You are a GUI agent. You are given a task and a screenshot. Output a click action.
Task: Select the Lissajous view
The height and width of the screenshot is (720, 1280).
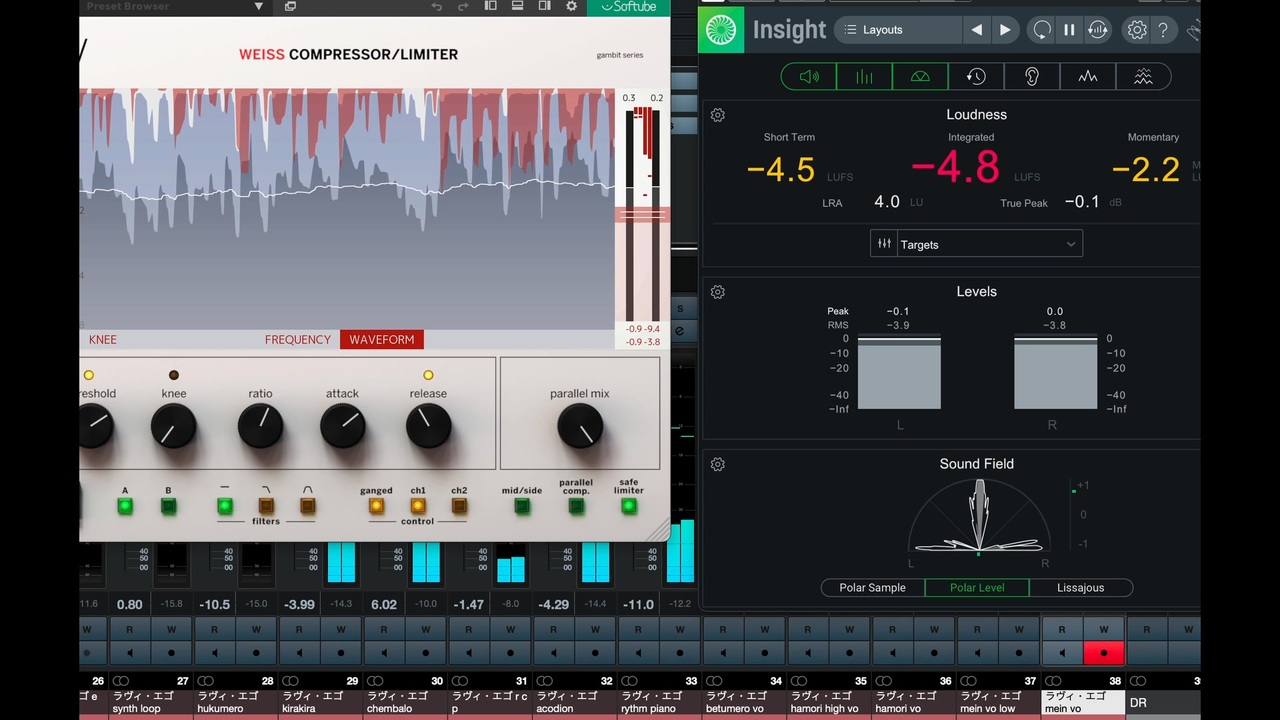[1081, 588]
